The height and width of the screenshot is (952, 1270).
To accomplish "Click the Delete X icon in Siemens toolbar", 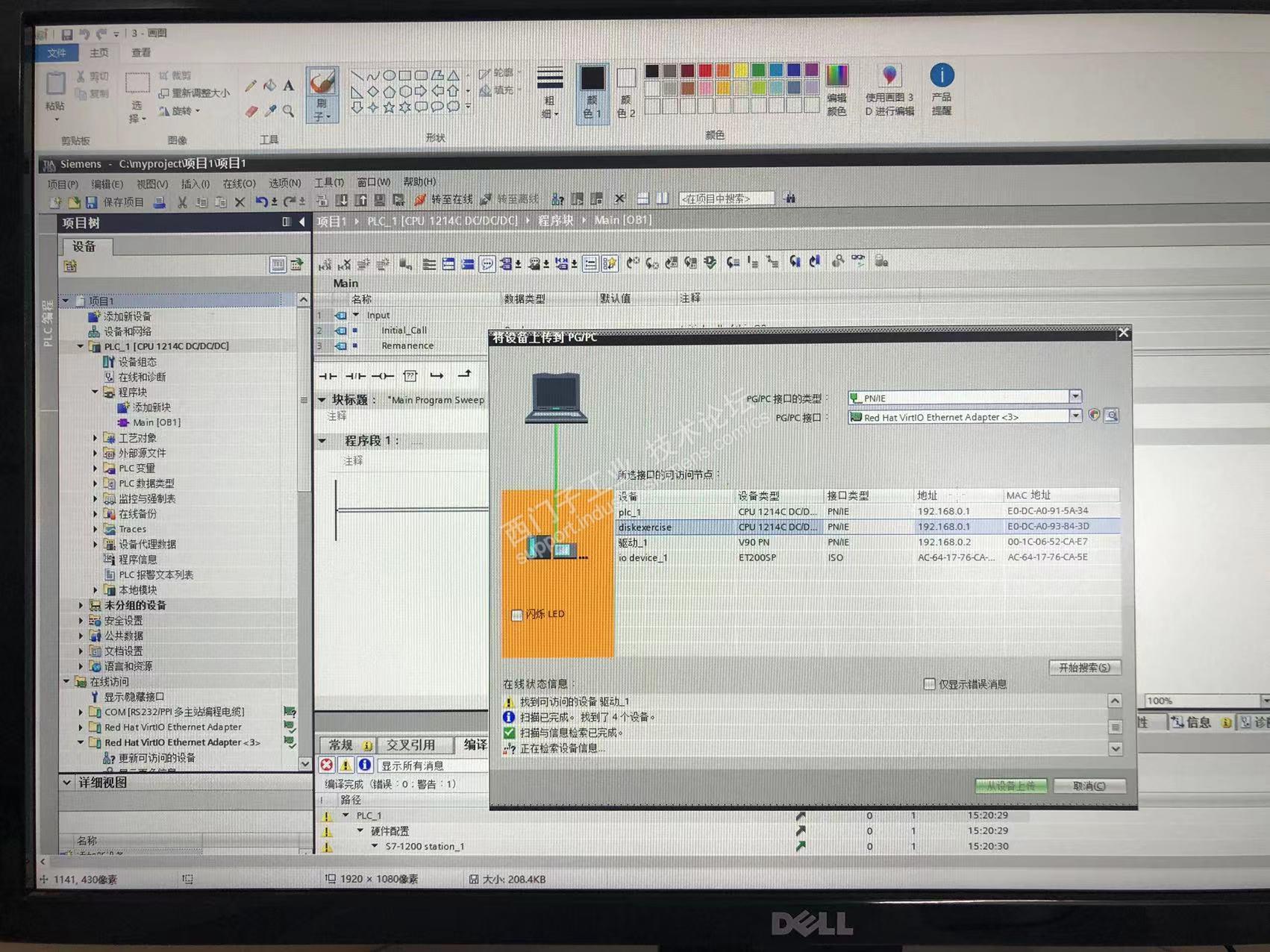I will (x=240, y=202).
